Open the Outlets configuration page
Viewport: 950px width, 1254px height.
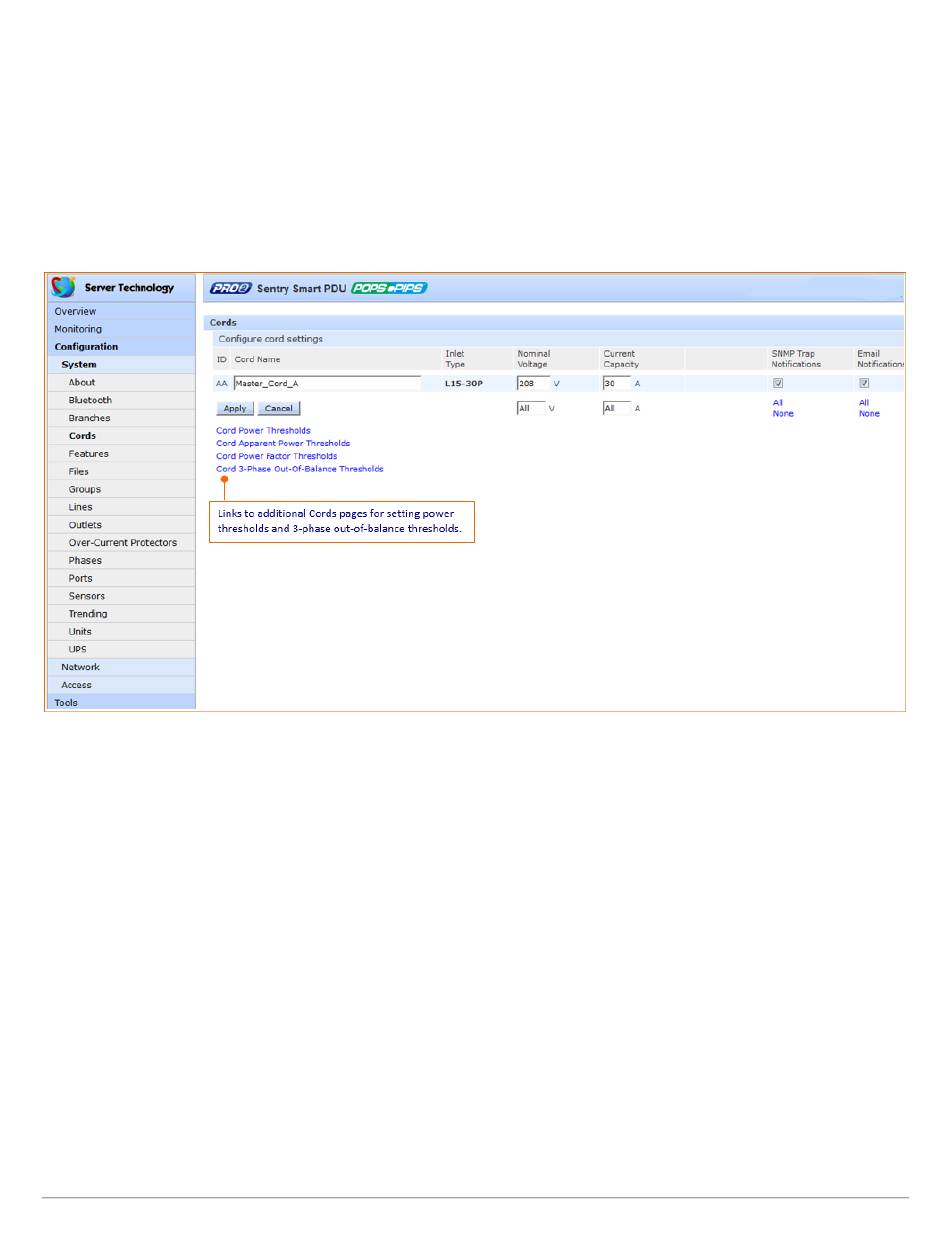[121, 525]
